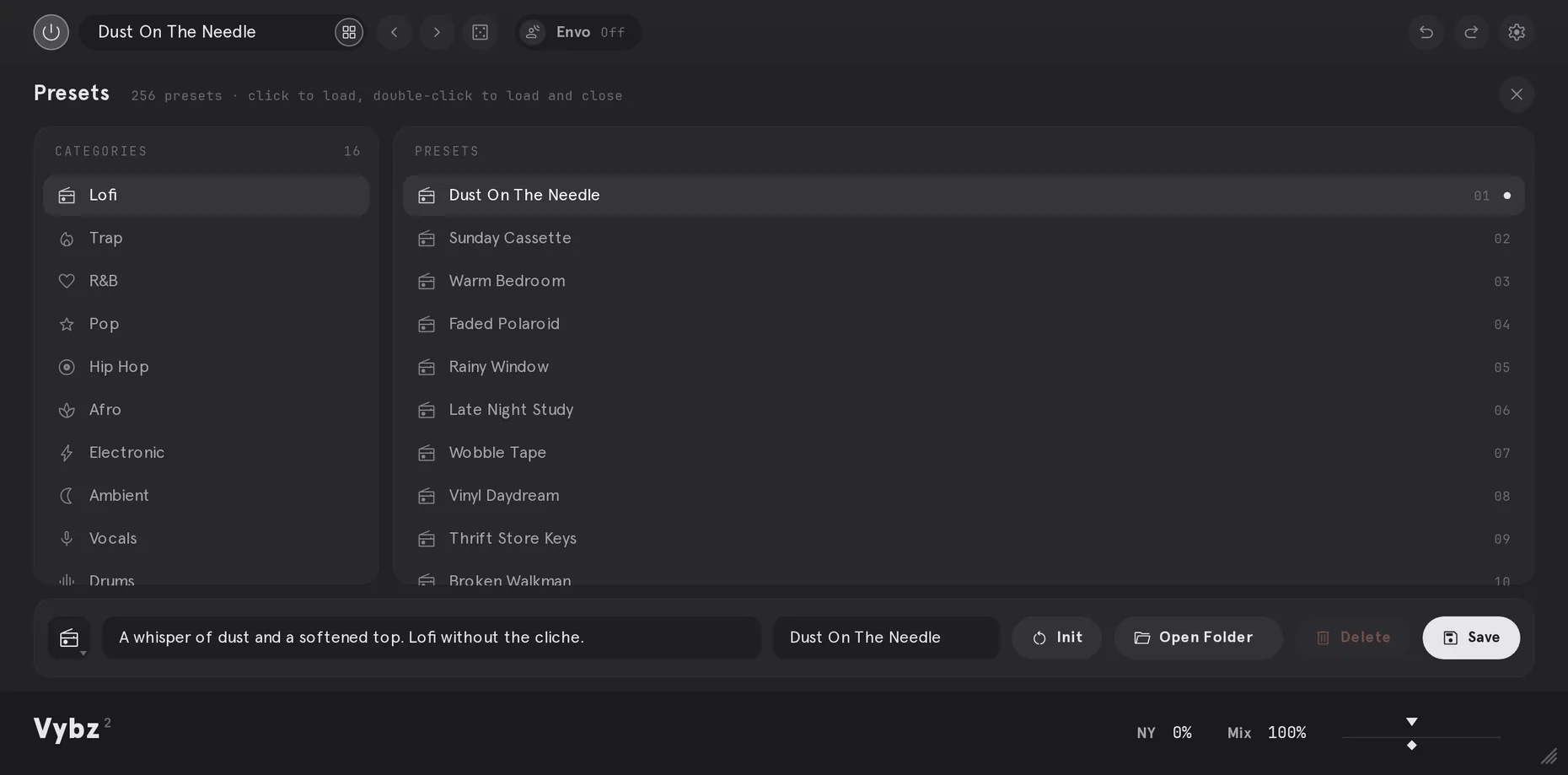Open the preset category icon dropdown
The image size is (1568, 775).
[x=70, y=638]
